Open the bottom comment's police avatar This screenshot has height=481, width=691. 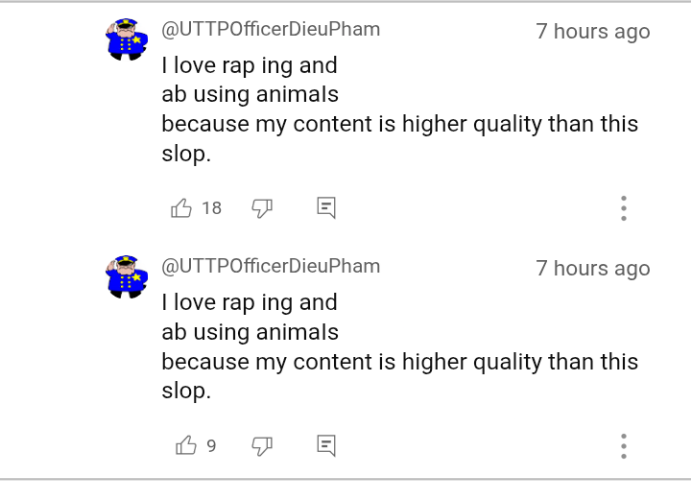click(127, 277)
